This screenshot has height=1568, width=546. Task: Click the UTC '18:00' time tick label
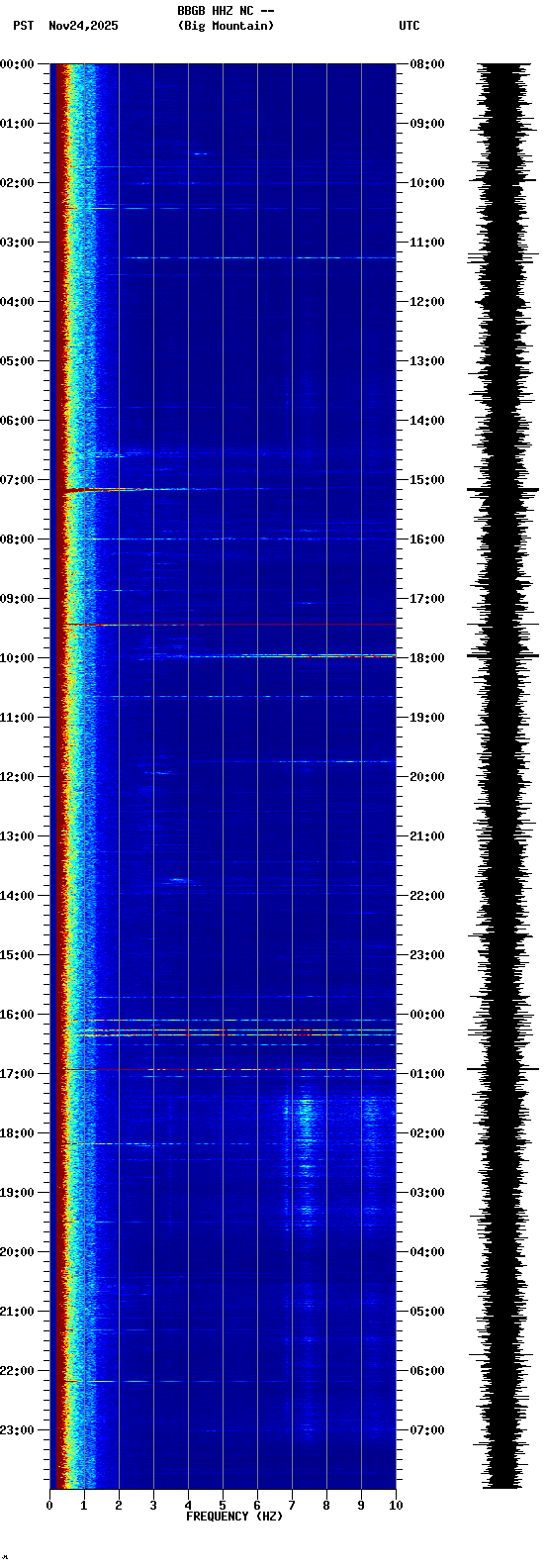pos(426,658)
